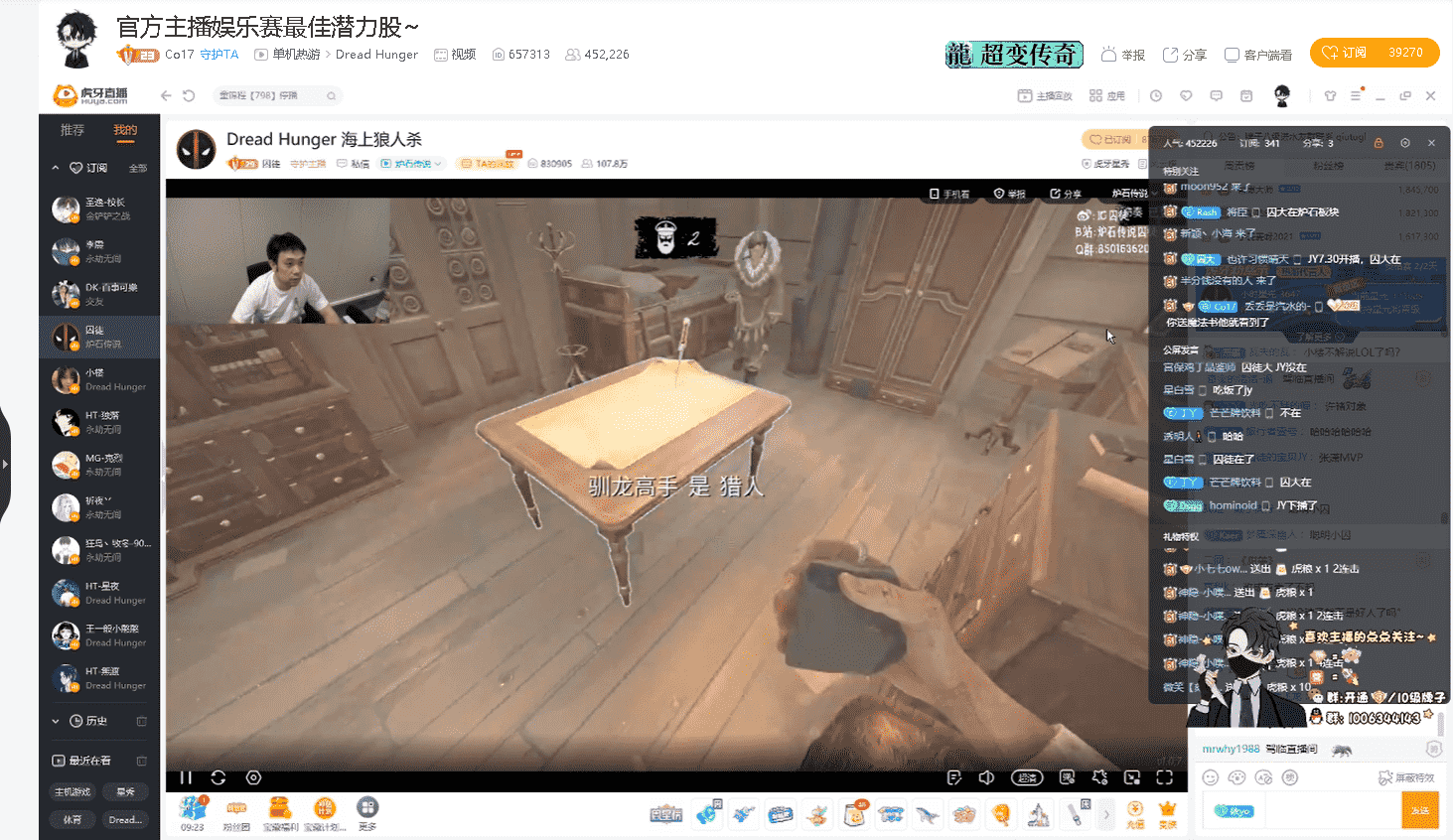The height and width of the screenshot is (840, 1453).
Task: Switch to the 贵宾(1805) tab
Action: [x=1410, y=166]
